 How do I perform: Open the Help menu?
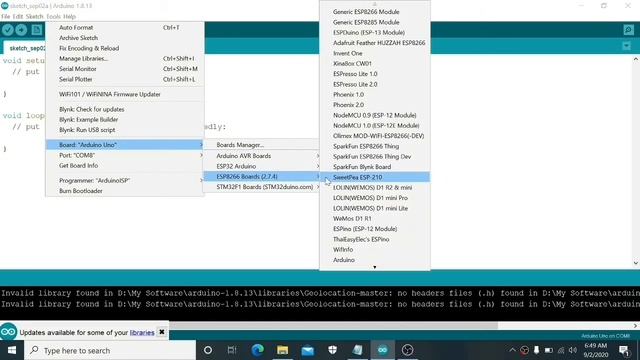pyautogui.click(x=69, y=17)
